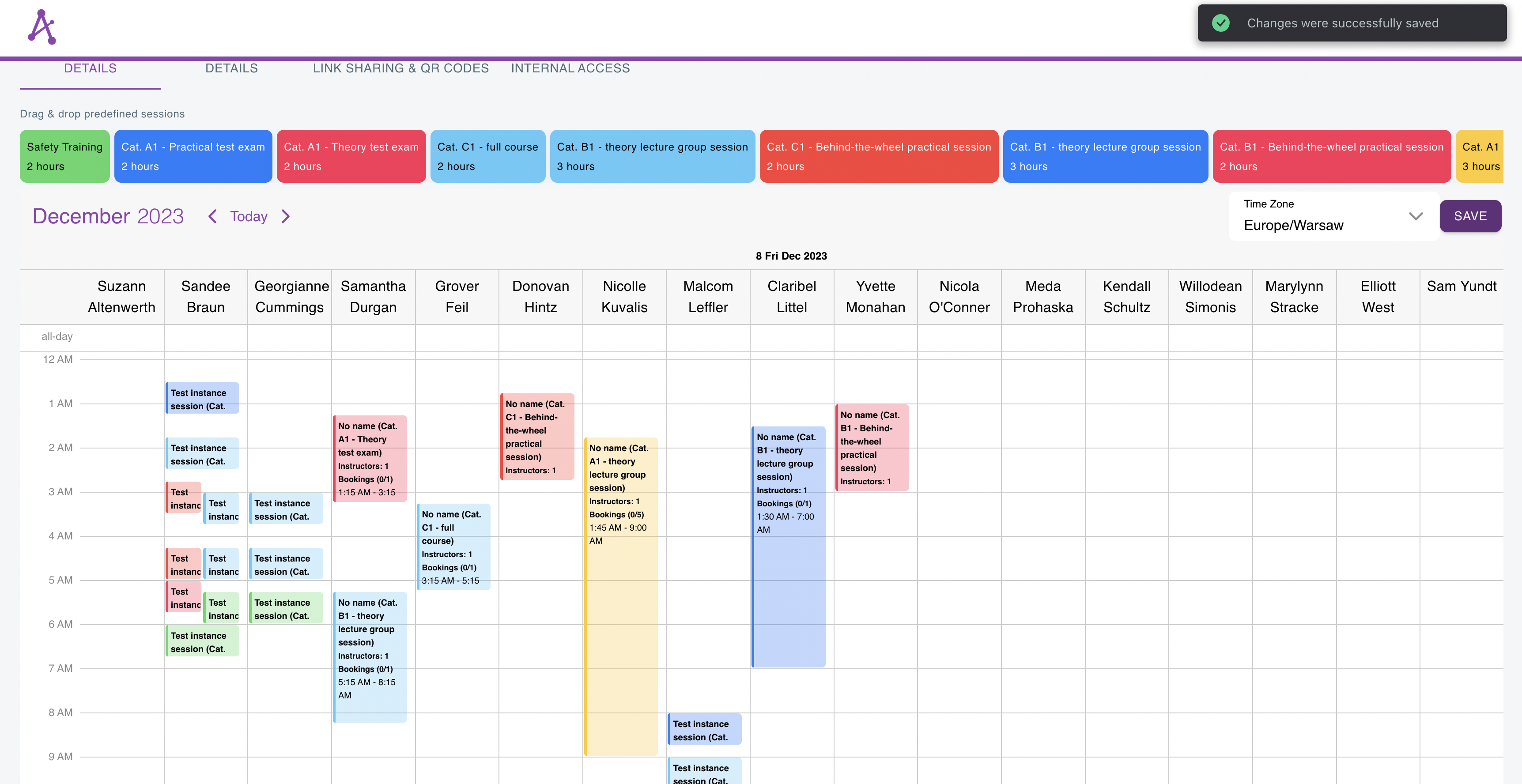Open Yvette Monahan's B1 behind-the-wheel event

[872, 447]
